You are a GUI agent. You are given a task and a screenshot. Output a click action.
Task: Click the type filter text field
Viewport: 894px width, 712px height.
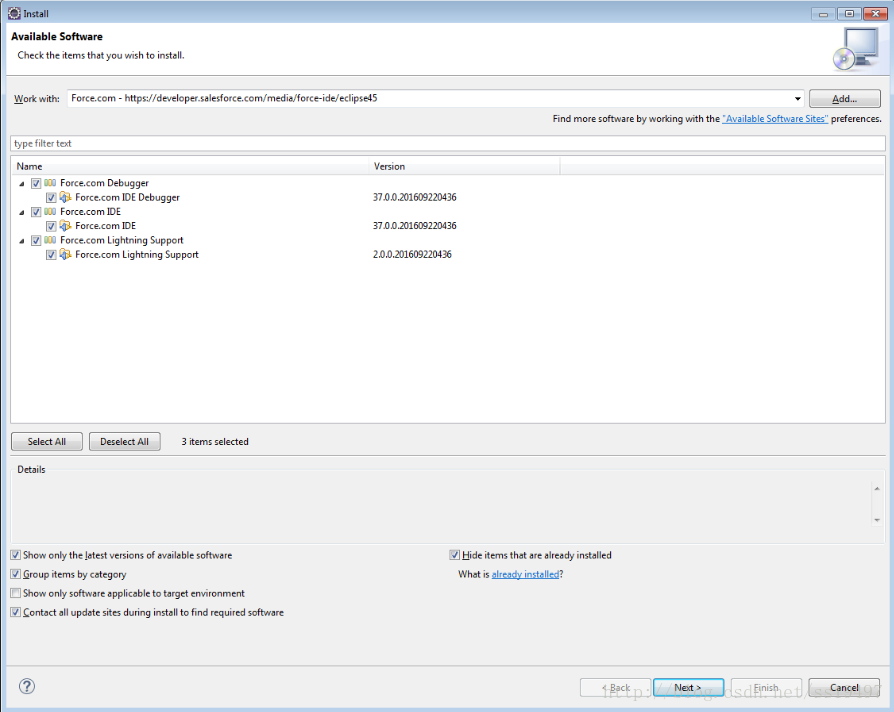(x=448, y=144)
